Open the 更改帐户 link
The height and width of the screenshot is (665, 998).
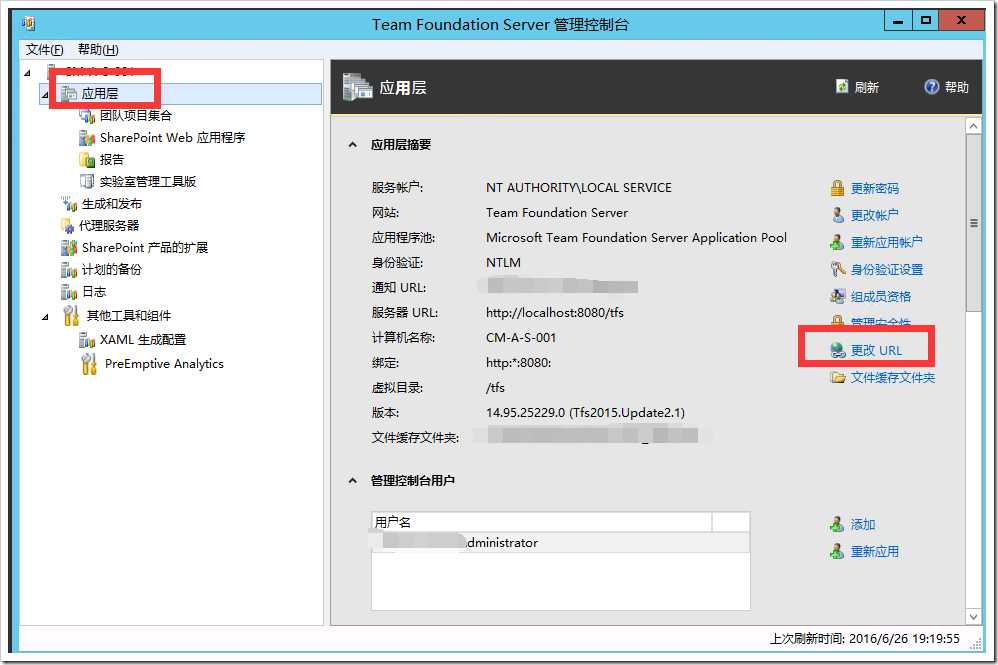coord(875,215)
